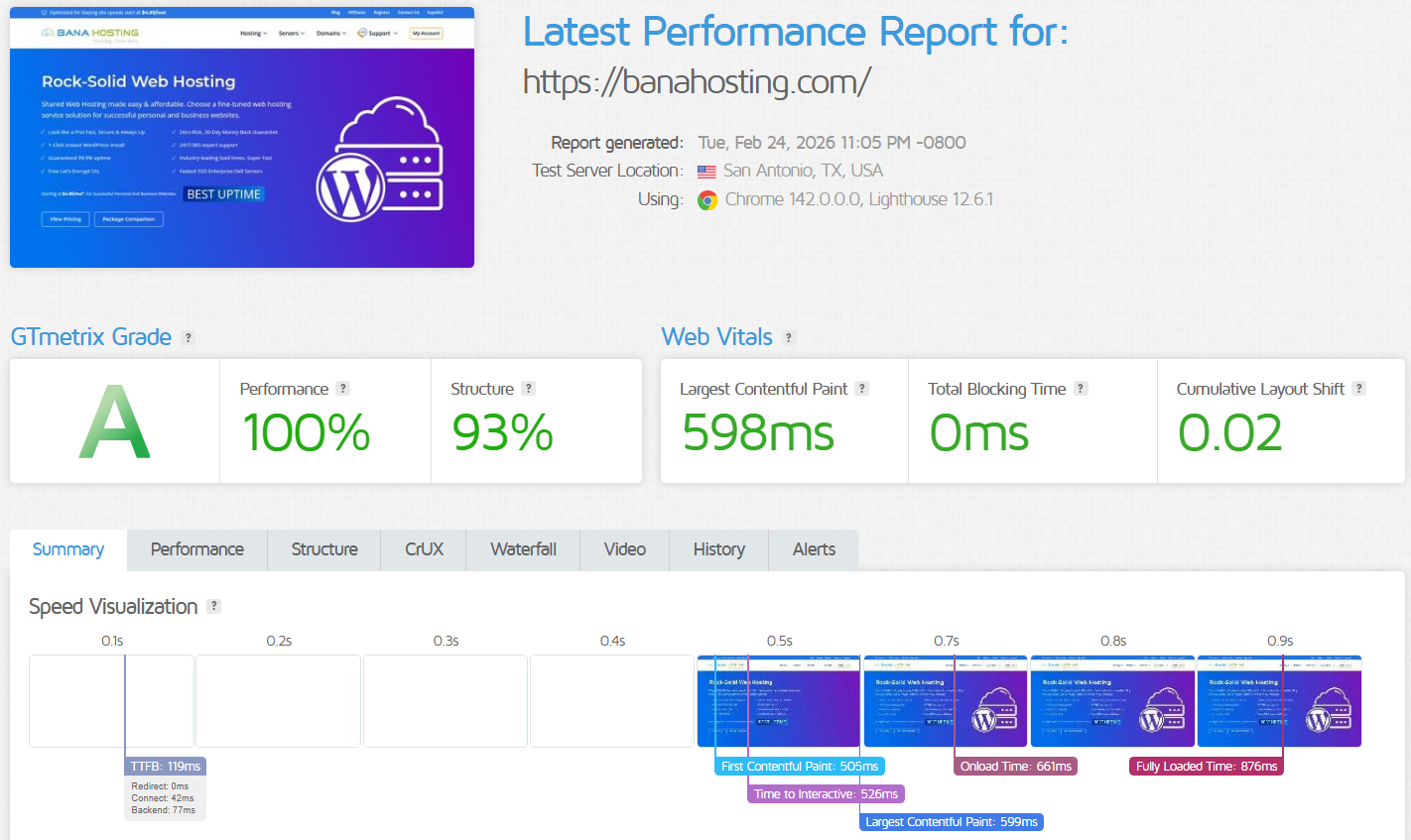
Task: Click the 598ms LCP value
Action: 758,433
